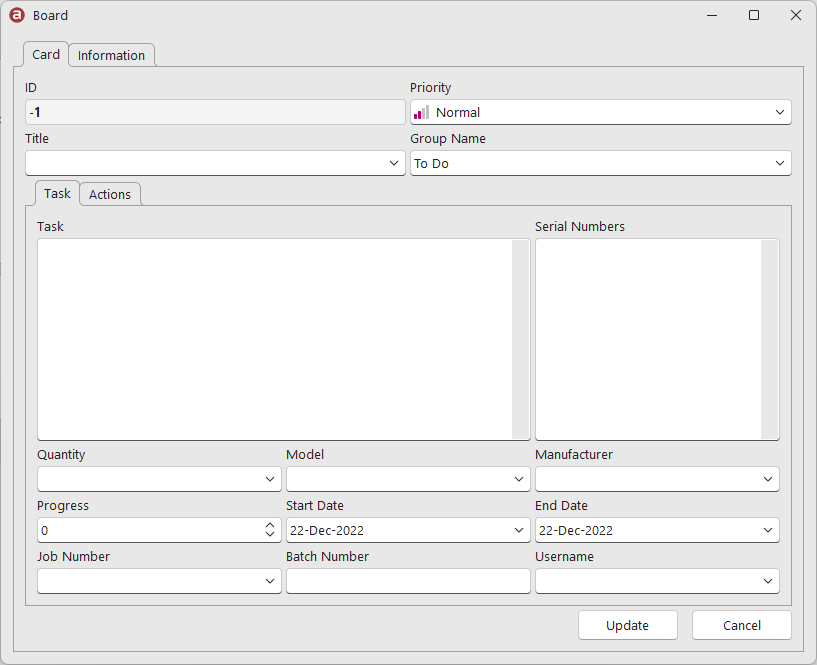This screenshot has height=665, width=817.
Task: Open the Title combo box list
Action: click(x=394, y=163)
